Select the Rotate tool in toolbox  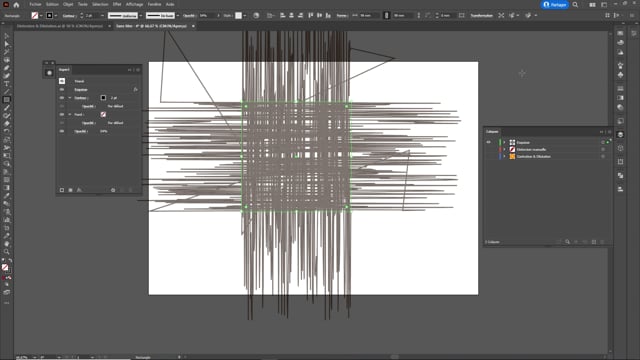point(7,131)
